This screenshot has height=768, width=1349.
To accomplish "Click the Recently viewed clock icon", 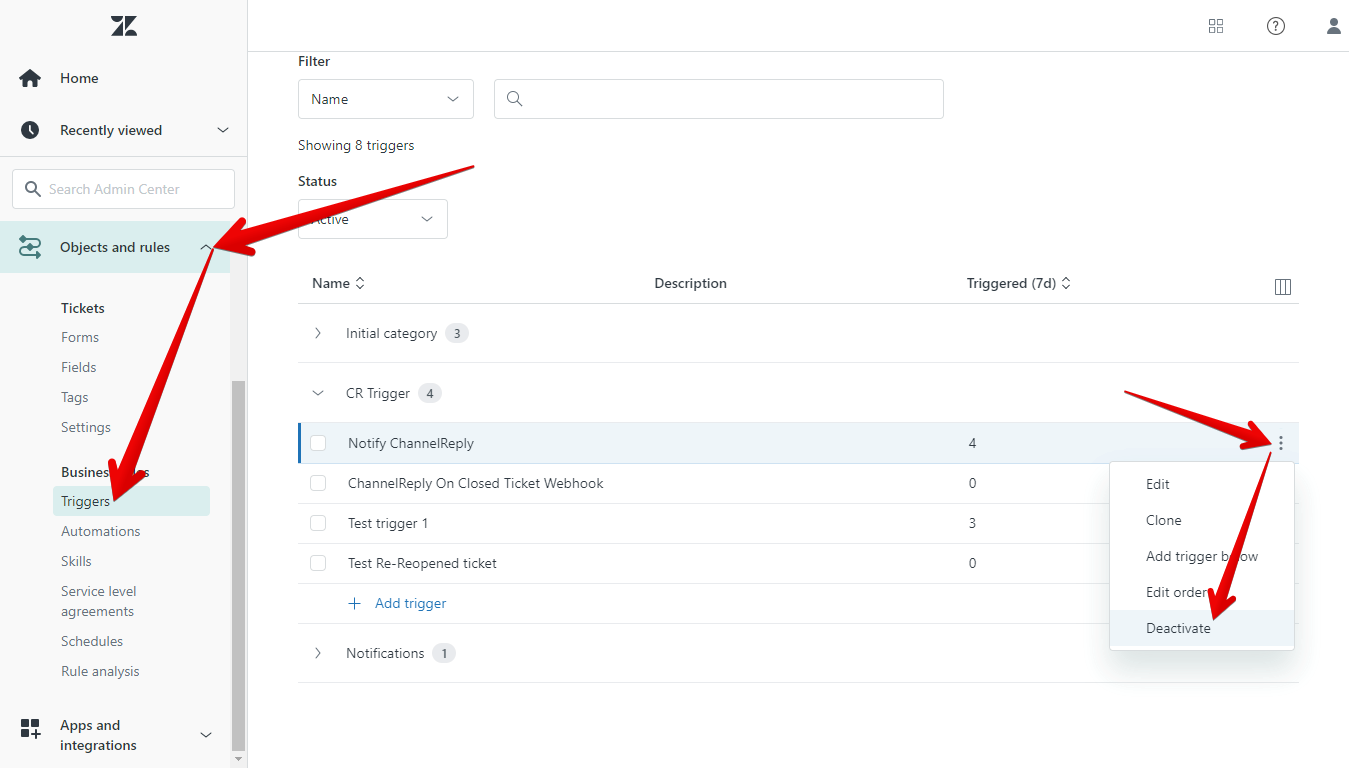I will (30, 130).
